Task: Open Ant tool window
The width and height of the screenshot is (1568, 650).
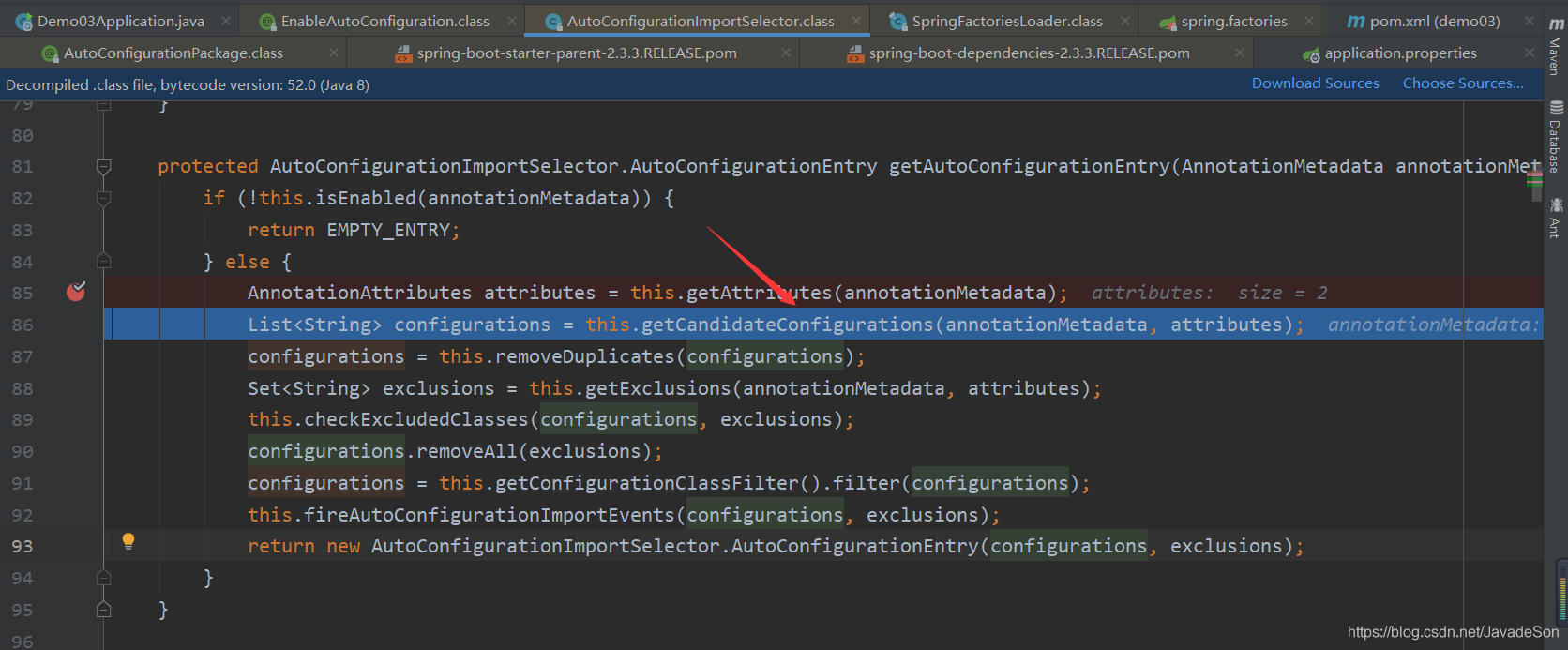Action: [x=1556, y=217]
